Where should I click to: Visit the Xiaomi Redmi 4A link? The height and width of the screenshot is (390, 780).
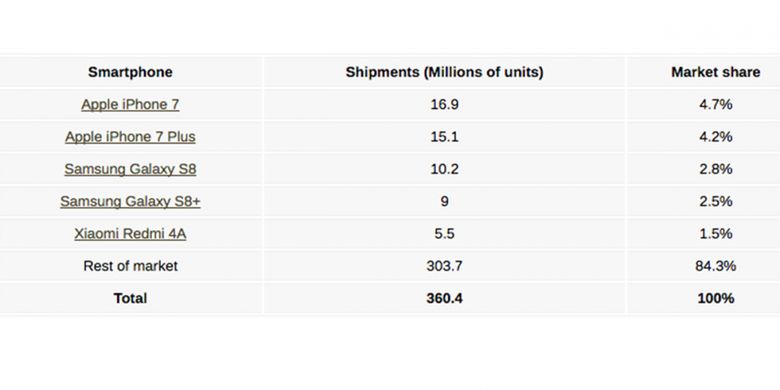click(130, 234)
